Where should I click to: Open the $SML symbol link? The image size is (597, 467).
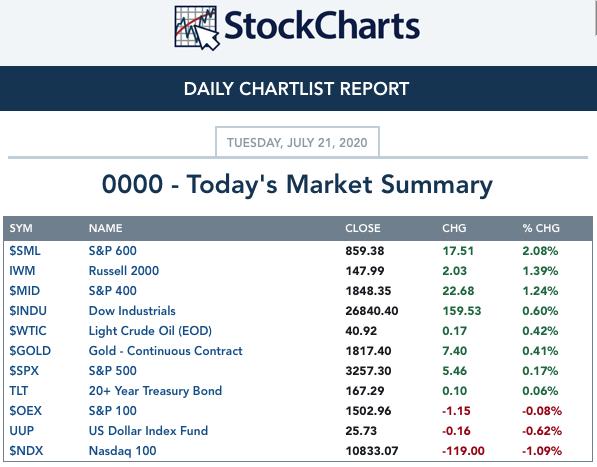point(25,251)
